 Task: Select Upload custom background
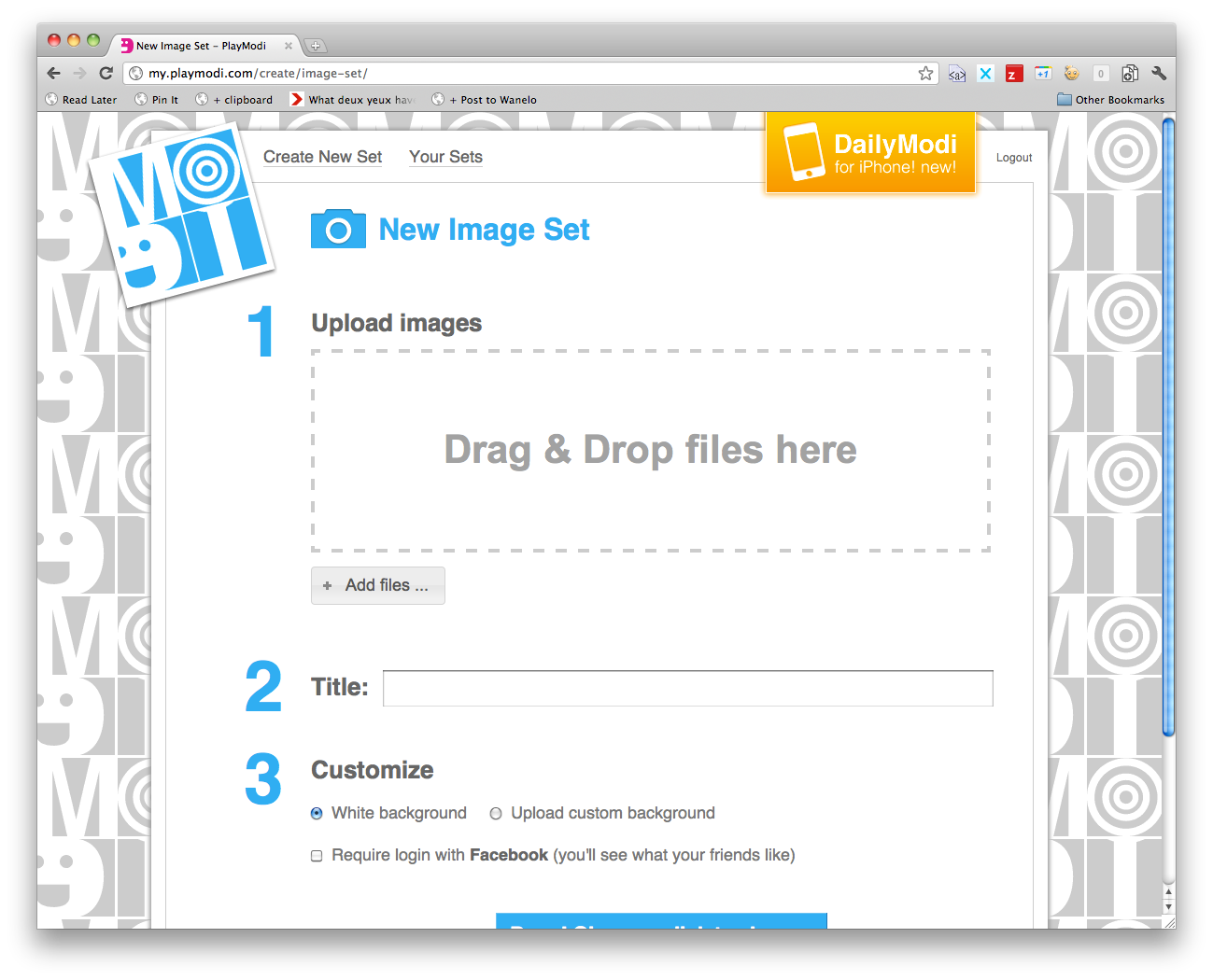tap(496, 813)
